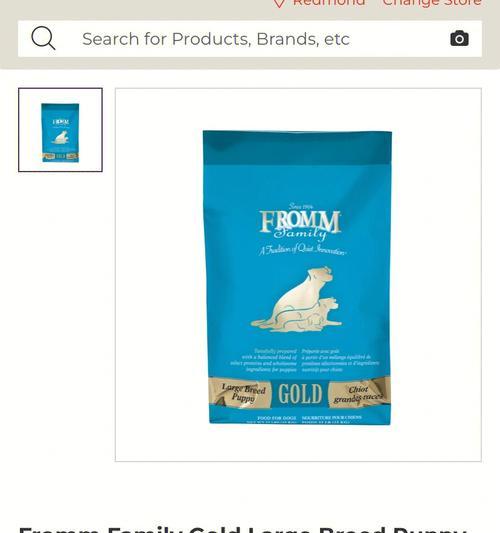Viewport: 500px width, 533px height.
Task: Open the Change Store link
Action: (x=432, y=3)
